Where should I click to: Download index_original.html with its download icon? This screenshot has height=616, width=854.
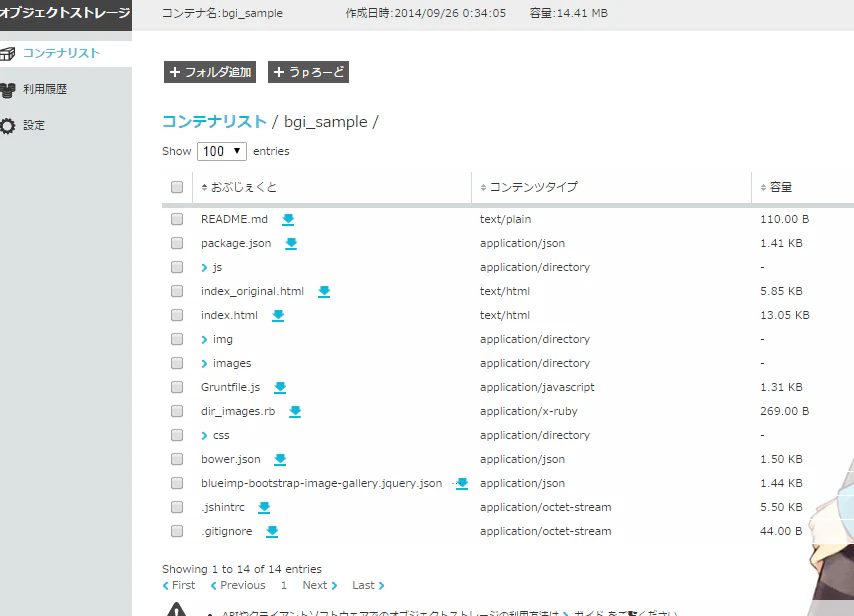point(324,291)
